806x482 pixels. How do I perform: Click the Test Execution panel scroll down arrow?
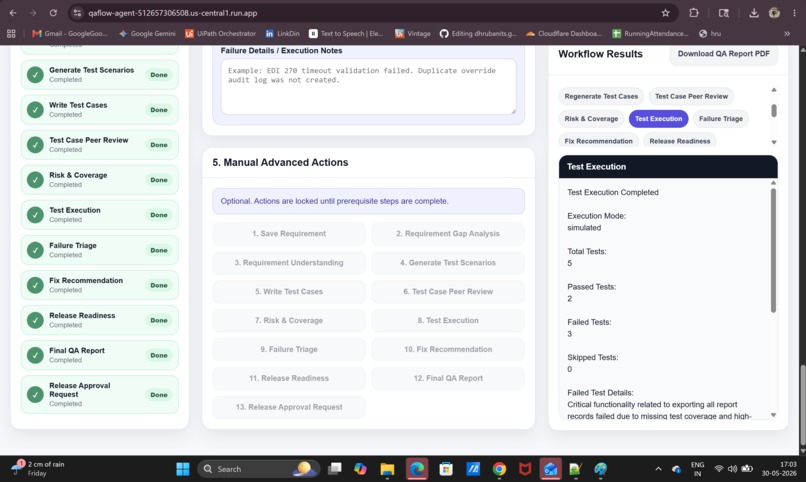(x=773, y=415)
